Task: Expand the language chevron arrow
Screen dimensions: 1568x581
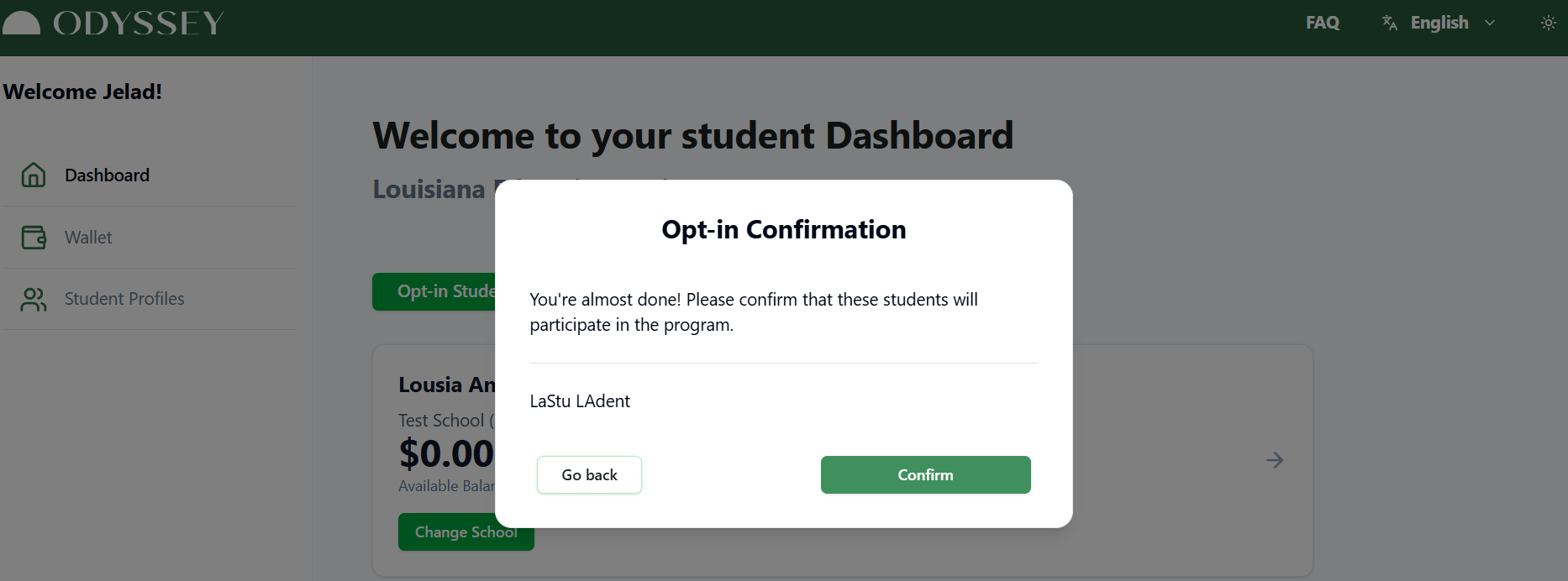Action: (1490, 23)
